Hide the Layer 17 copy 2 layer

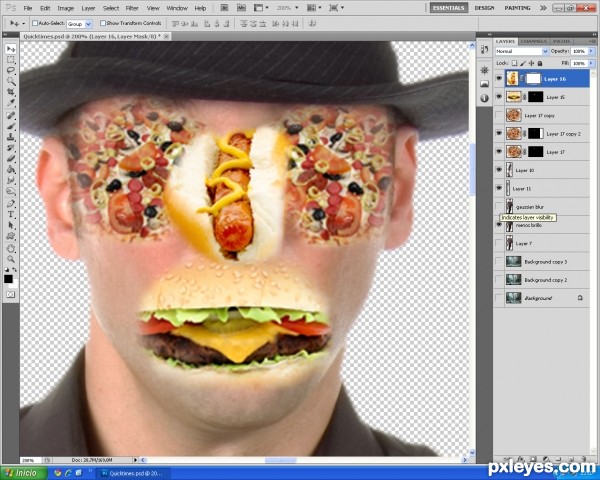[499, 133]
